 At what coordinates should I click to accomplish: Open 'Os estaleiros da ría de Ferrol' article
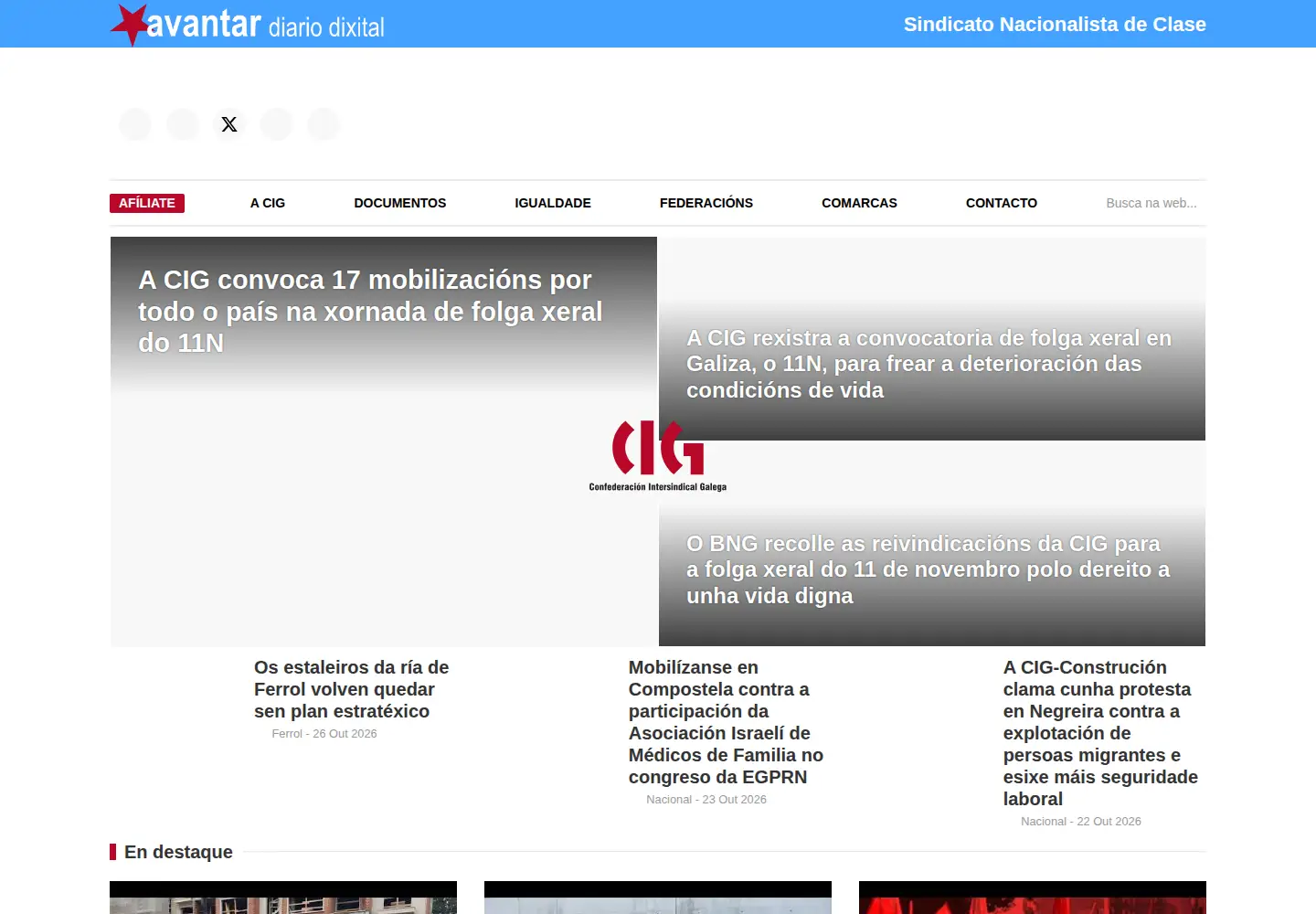pos(352,689)
